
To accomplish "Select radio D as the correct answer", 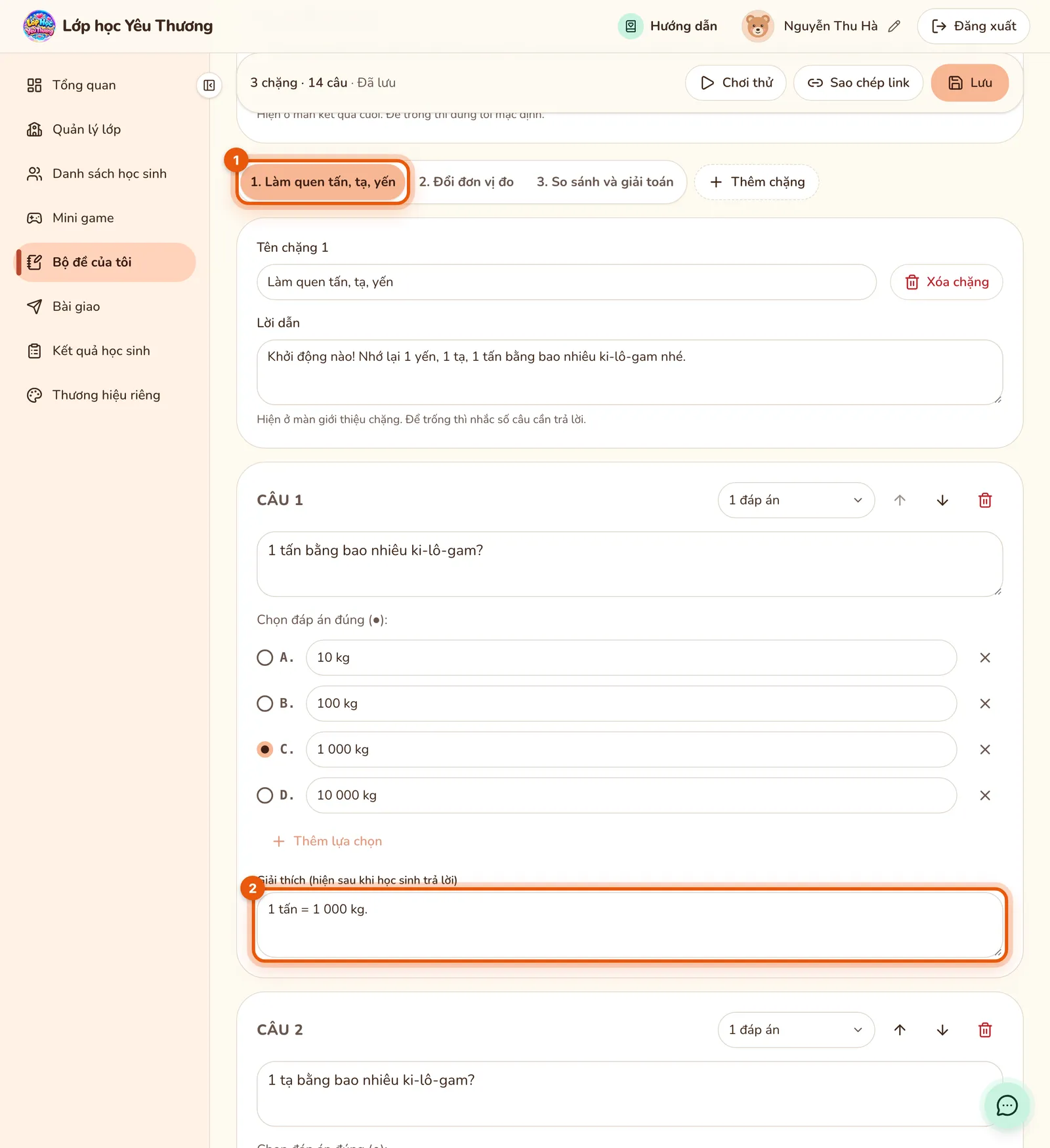I will [x=264, y=795].
